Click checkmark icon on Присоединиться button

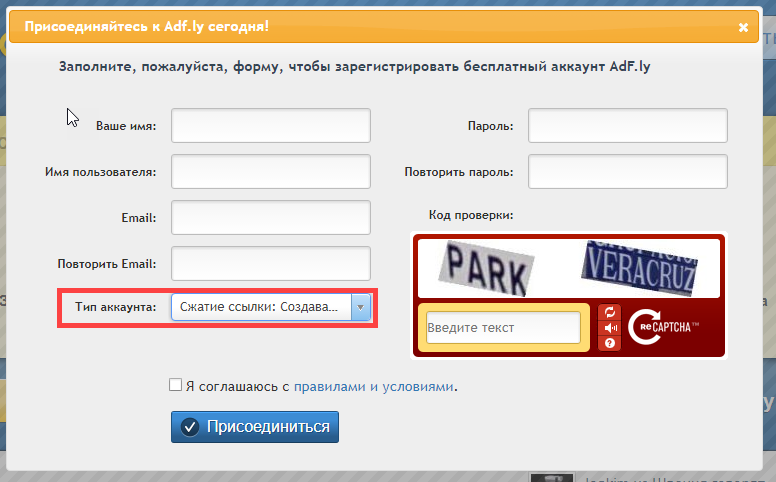(x=190, y=427)
